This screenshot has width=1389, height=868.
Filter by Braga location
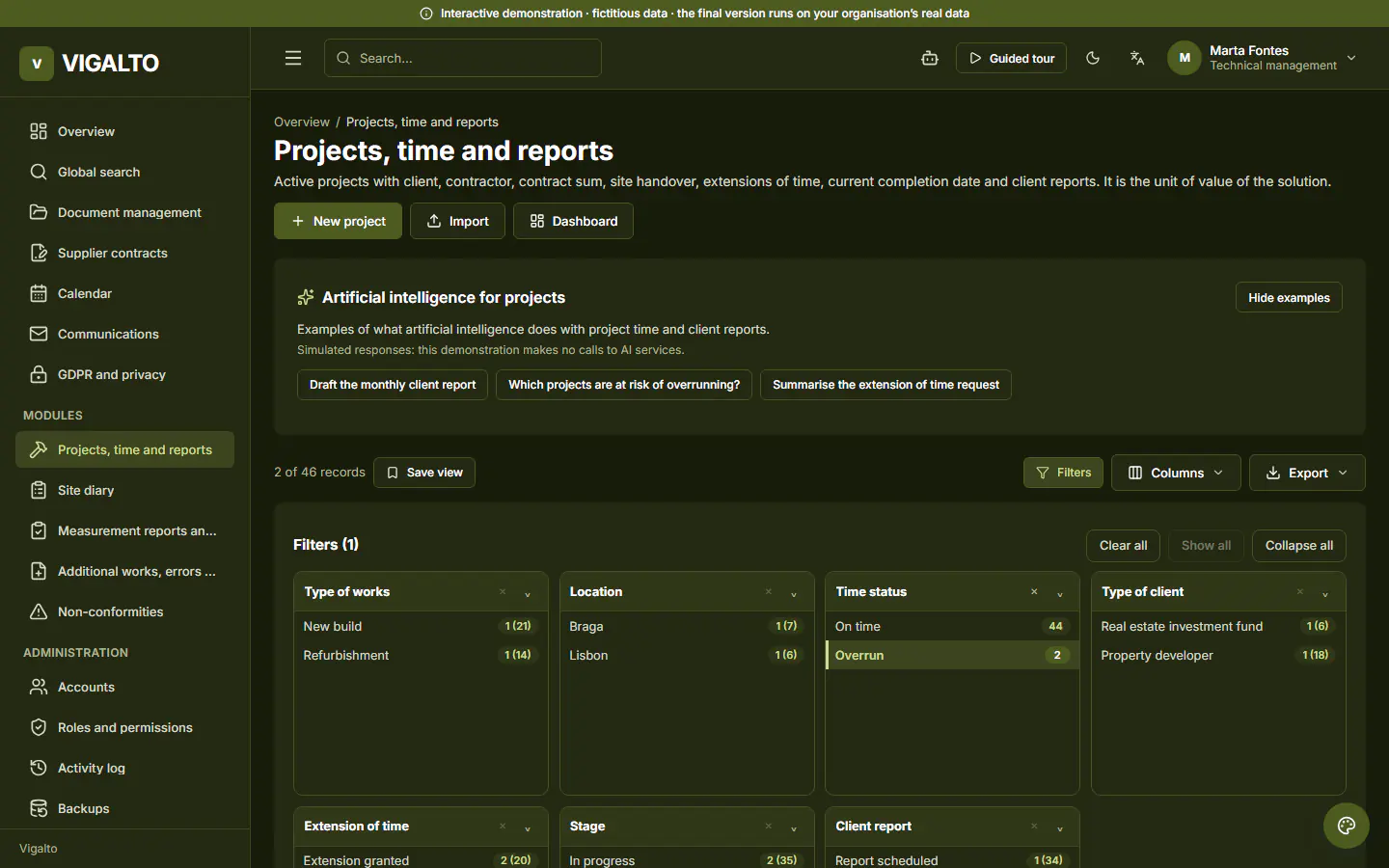pyautogui.click(x=687, y=626)
